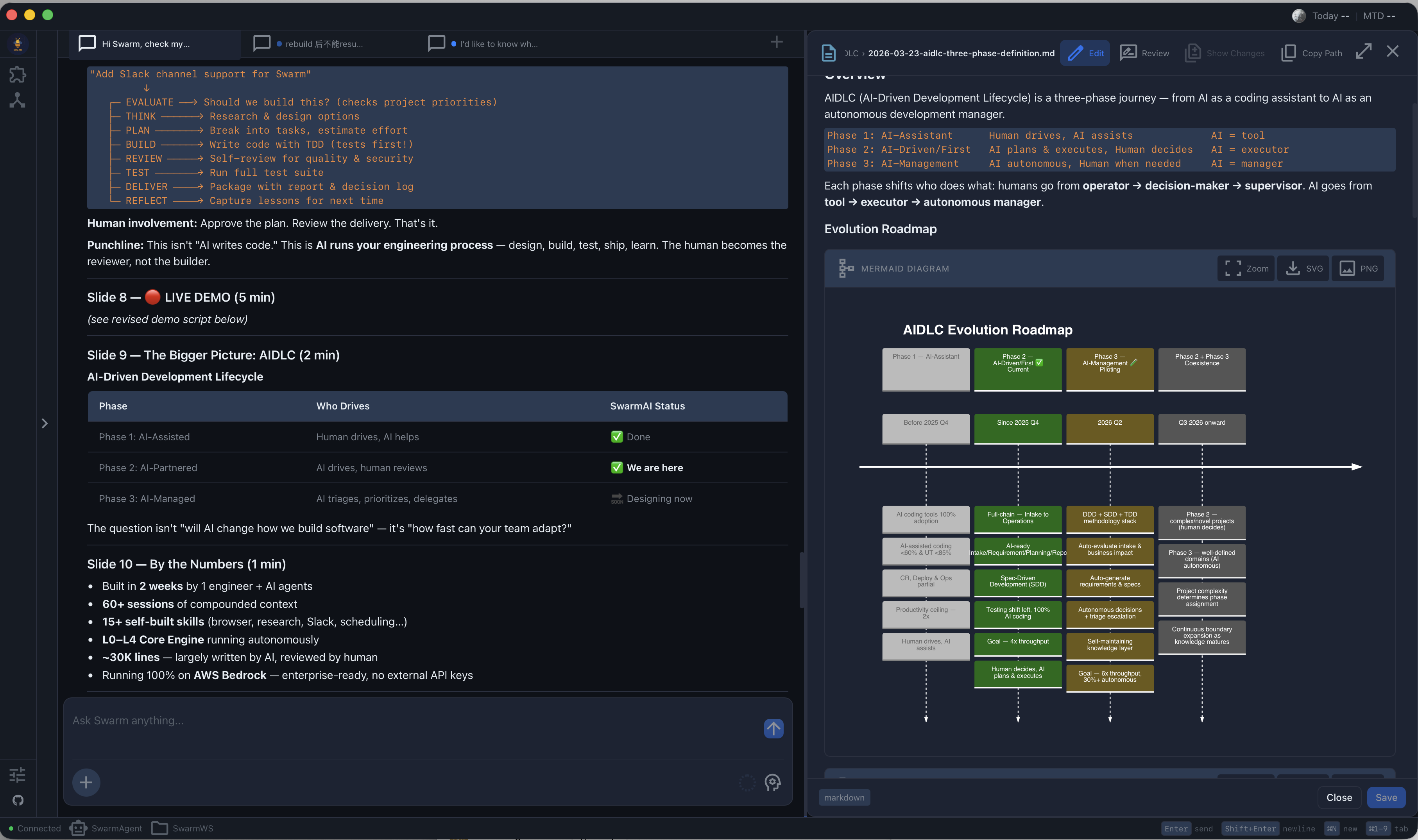
Task: Click the Swarm bee logo at the top
Action: pyautogui.click(x=18, y=44)
